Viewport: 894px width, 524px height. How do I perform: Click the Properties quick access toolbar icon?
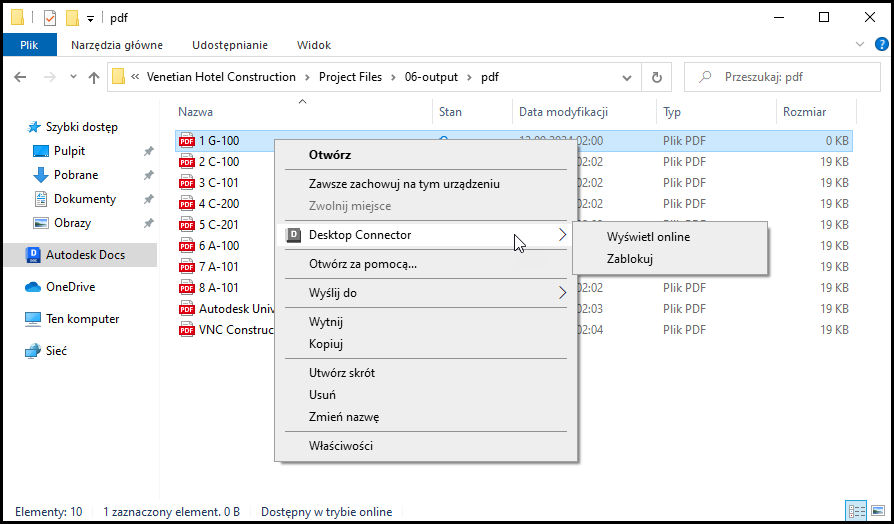tap(50, 18)
